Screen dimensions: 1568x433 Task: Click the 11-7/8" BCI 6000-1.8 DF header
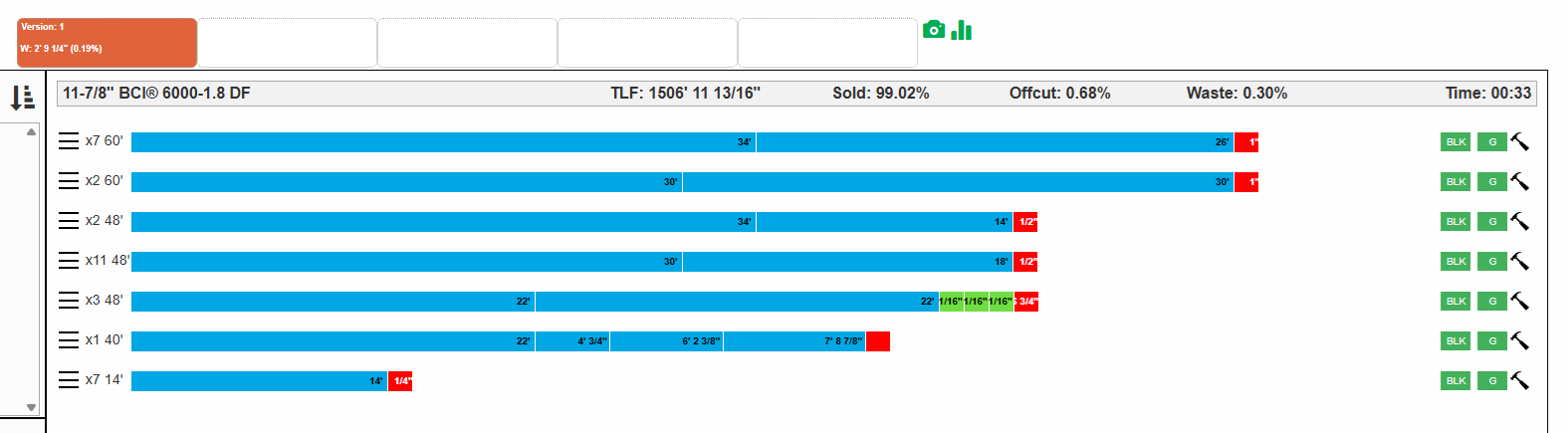pyautogui.click(x=156, y=94)
